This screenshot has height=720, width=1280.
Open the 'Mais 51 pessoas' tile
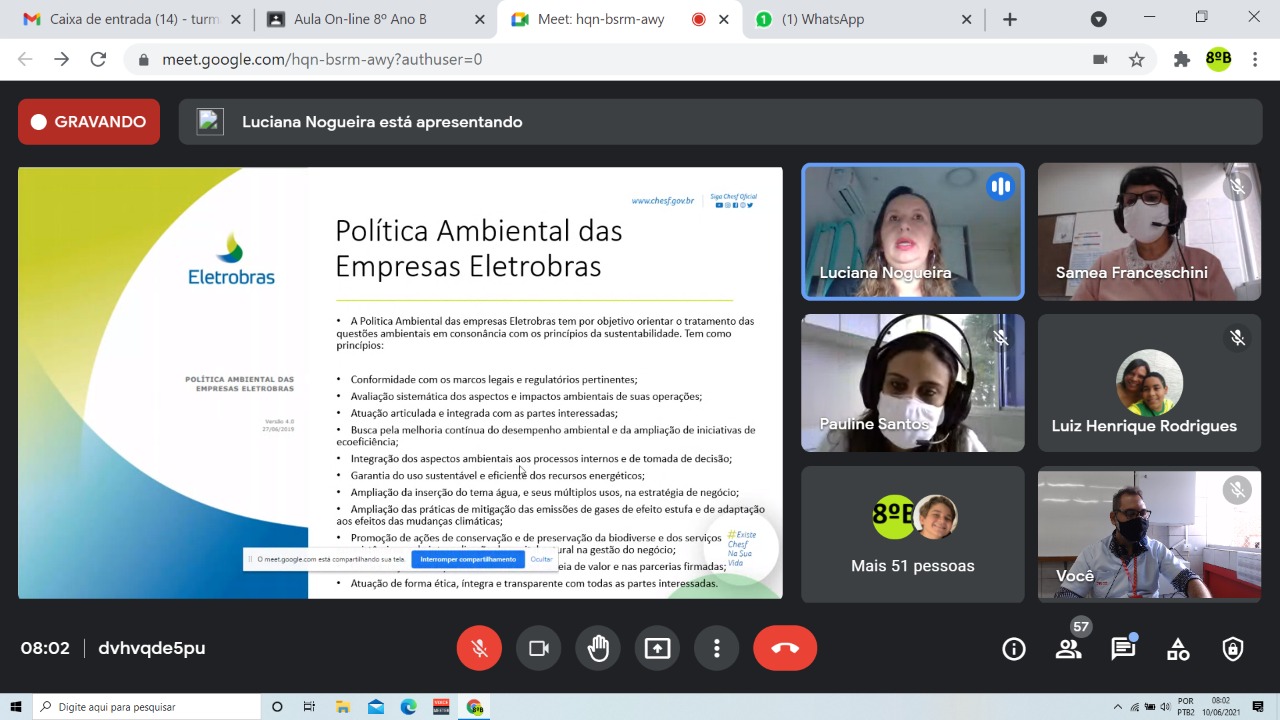(x=913, y=534)
